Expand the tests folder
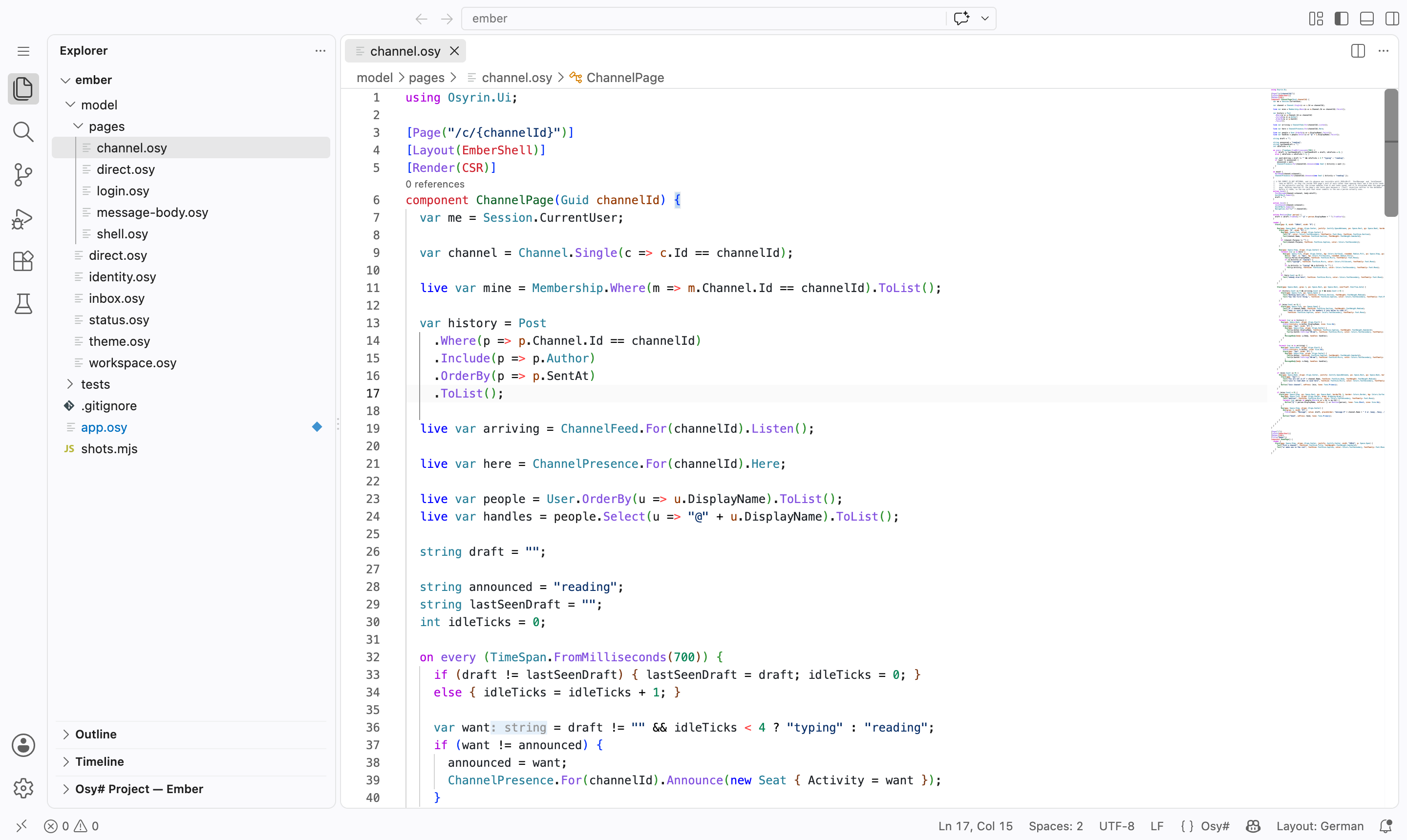Viewport: 1407px width, 840px height. 70,384
